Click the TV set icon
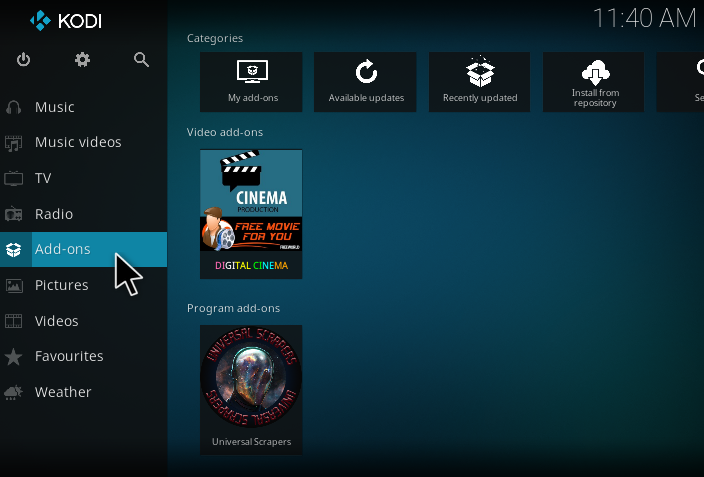704x477 pixels. point(13,178)
